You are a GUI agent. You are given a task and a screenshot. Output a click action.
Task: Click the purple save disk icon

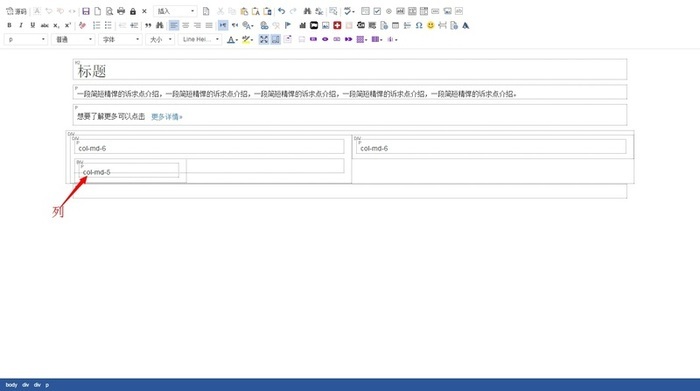tap(86, 11)
